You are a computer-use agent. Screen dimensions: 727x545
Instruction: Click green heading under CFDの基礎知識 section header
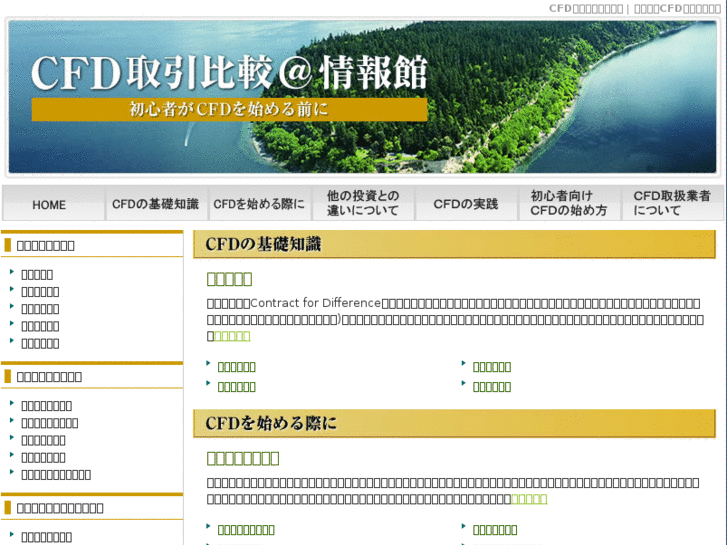pos(229,279)
